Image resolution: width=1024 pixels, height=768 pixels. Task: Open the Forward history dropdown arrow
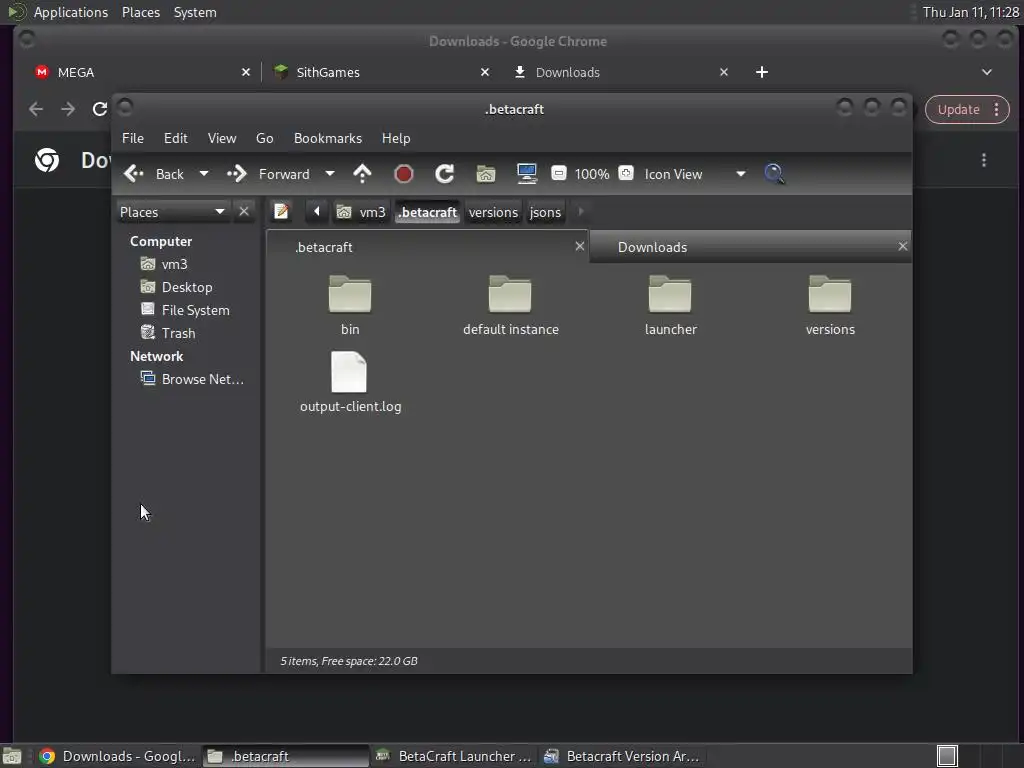click(x=330, y=174)
